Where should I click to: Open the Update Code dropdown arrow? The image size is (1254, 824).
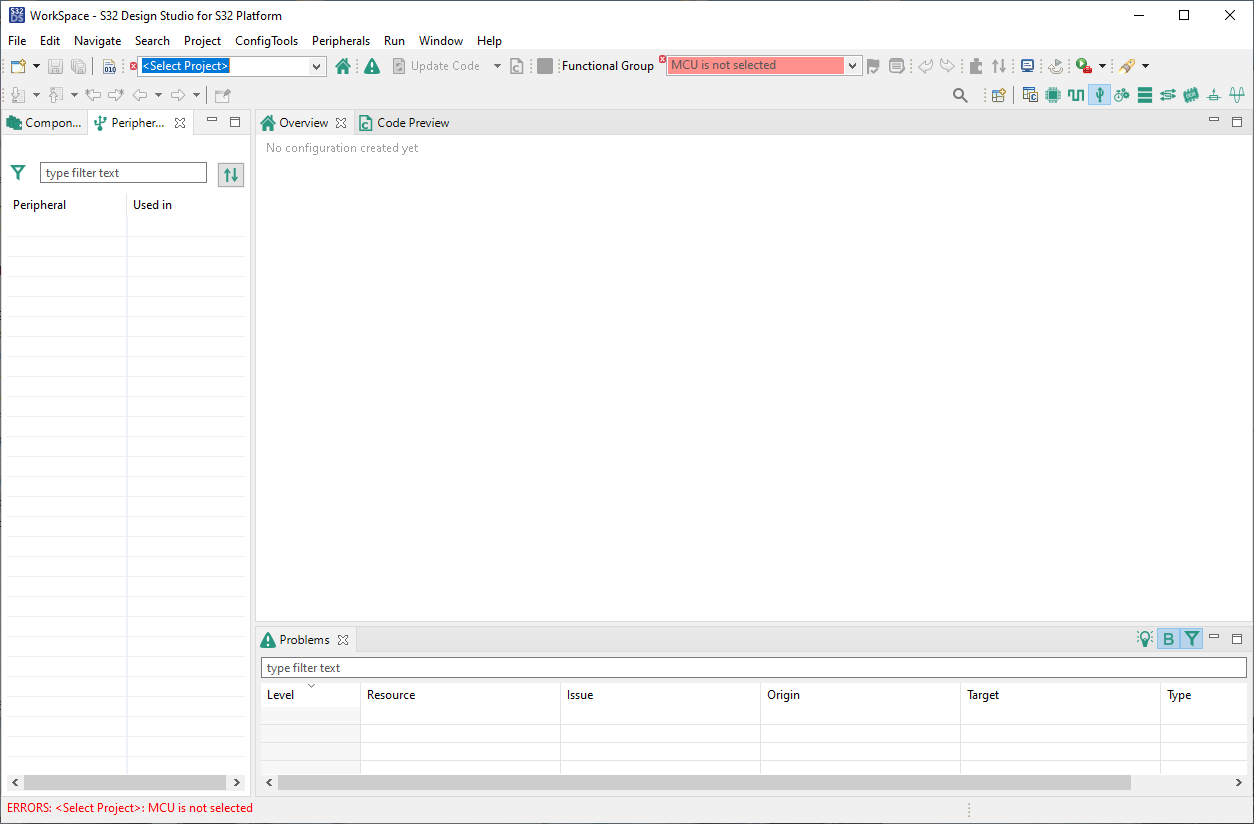(x=497, y=65)
